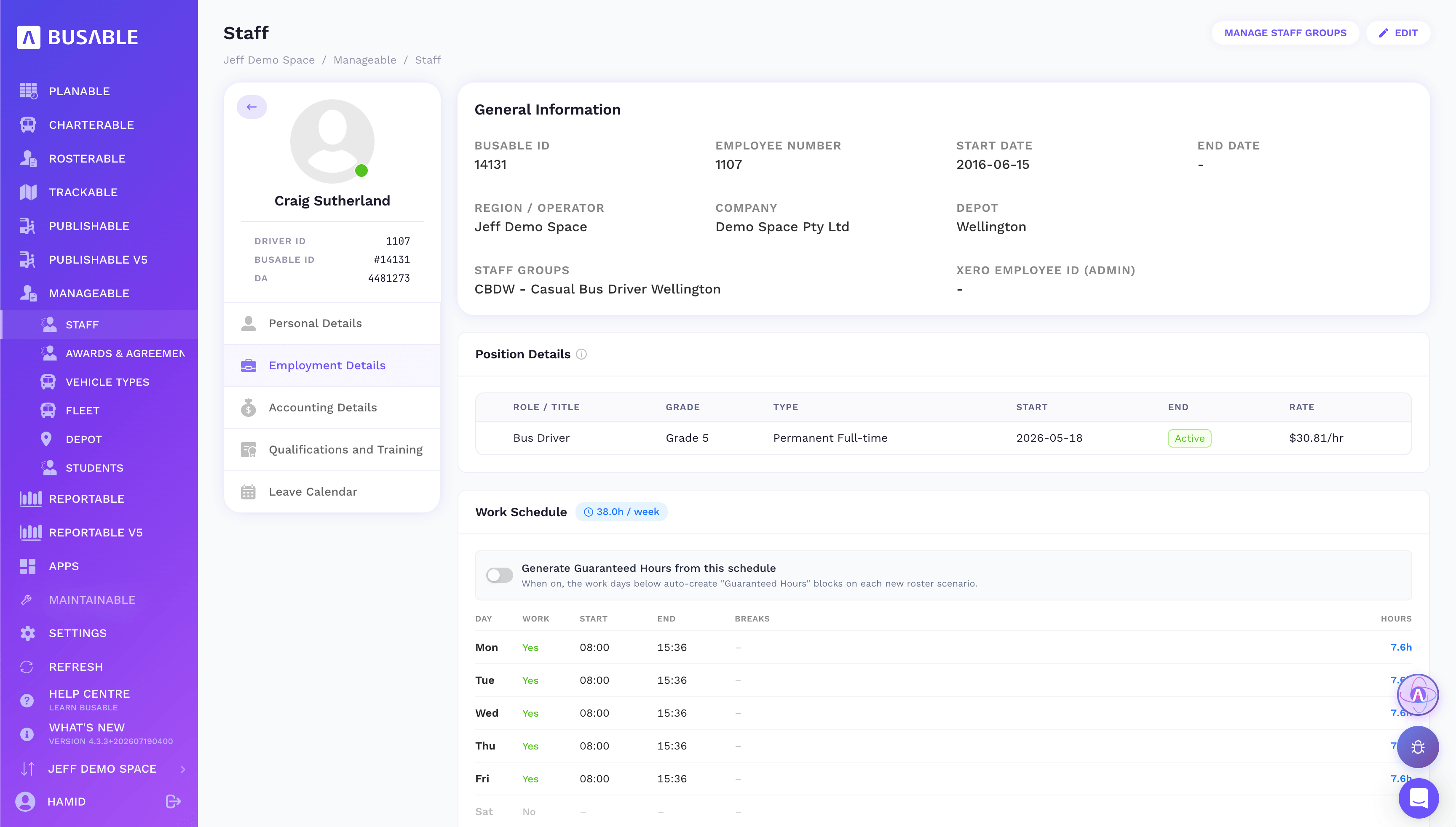Click the Awards & Agreements icon

pos(49,353)
